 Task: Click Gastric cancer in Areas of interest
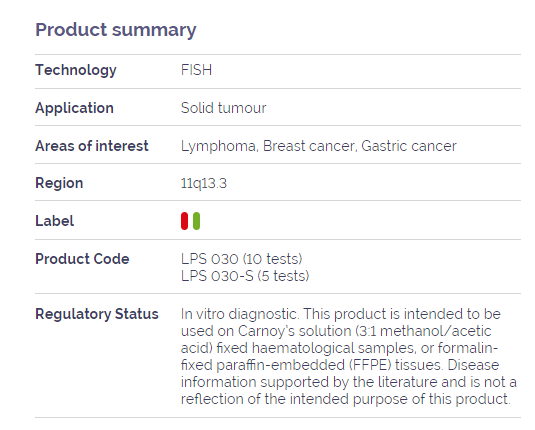(x=409, y=146)
